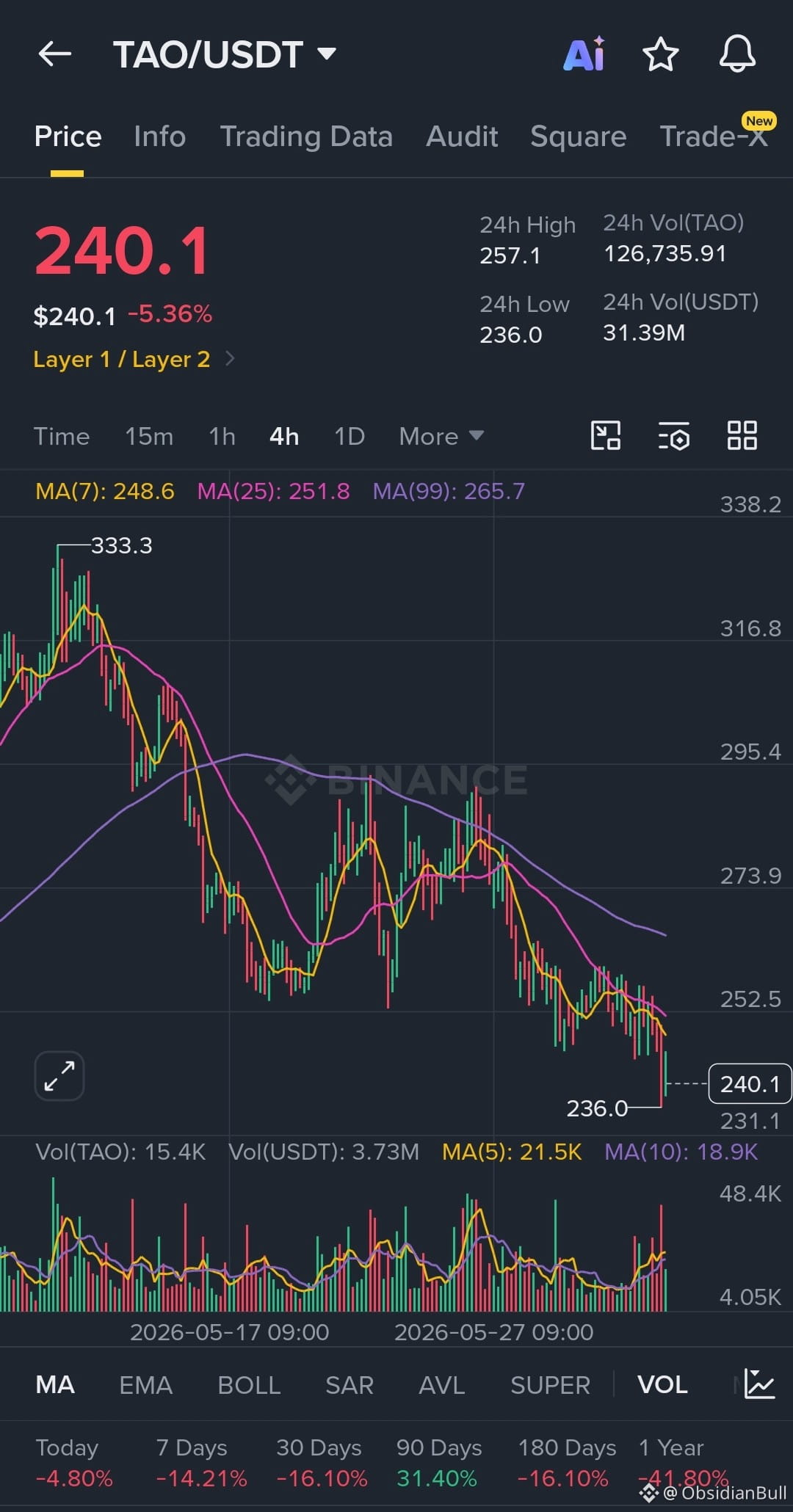Tap the 24h High value 257.1
The height and width of the screenshot is (1512, 793).
(x=510, y=255)
